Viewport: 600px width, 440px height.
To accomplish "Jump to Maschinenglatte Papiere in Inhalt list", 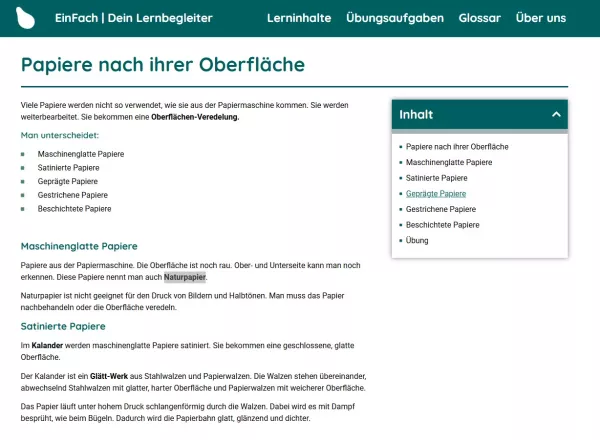I will 449,162.
